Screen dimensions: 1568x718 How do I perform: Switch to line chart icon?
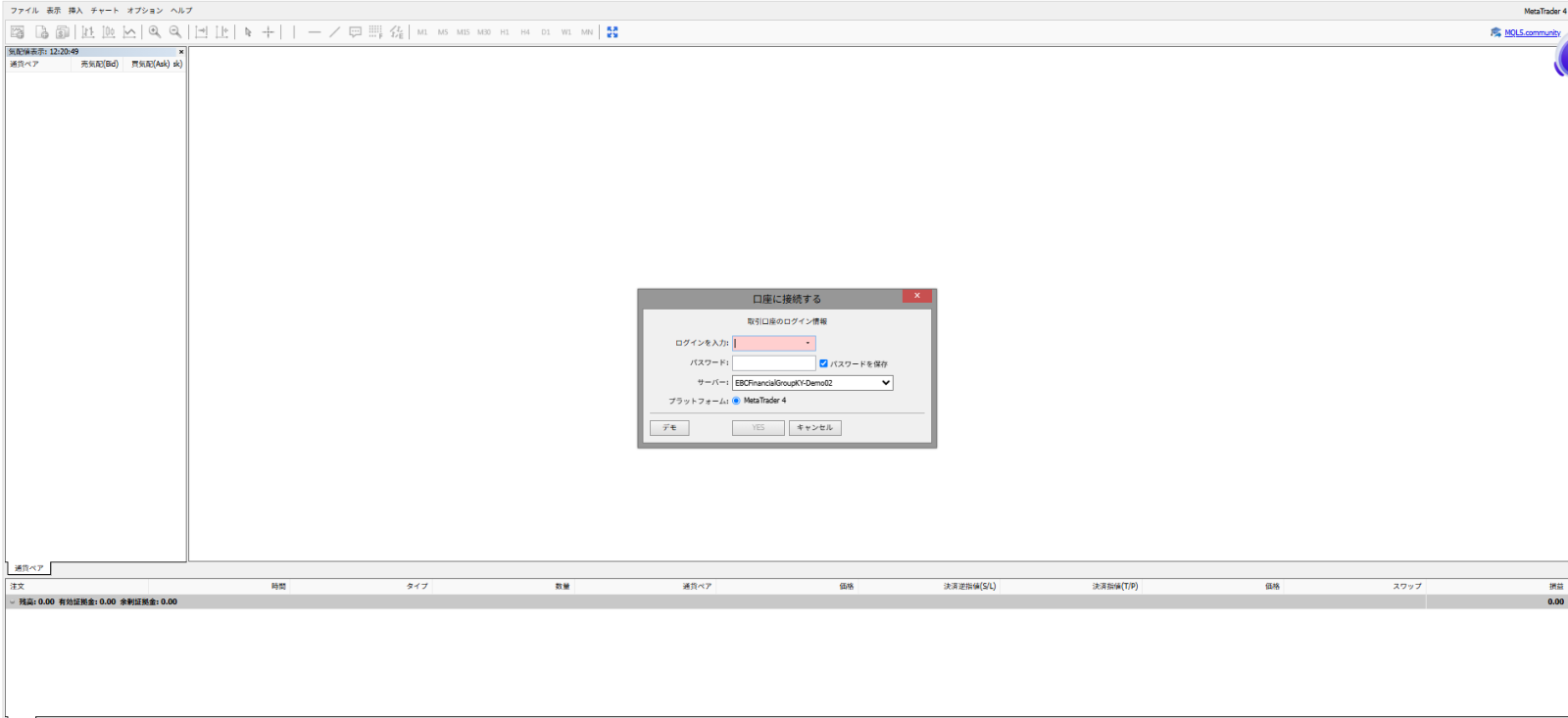tap(129, 32)
